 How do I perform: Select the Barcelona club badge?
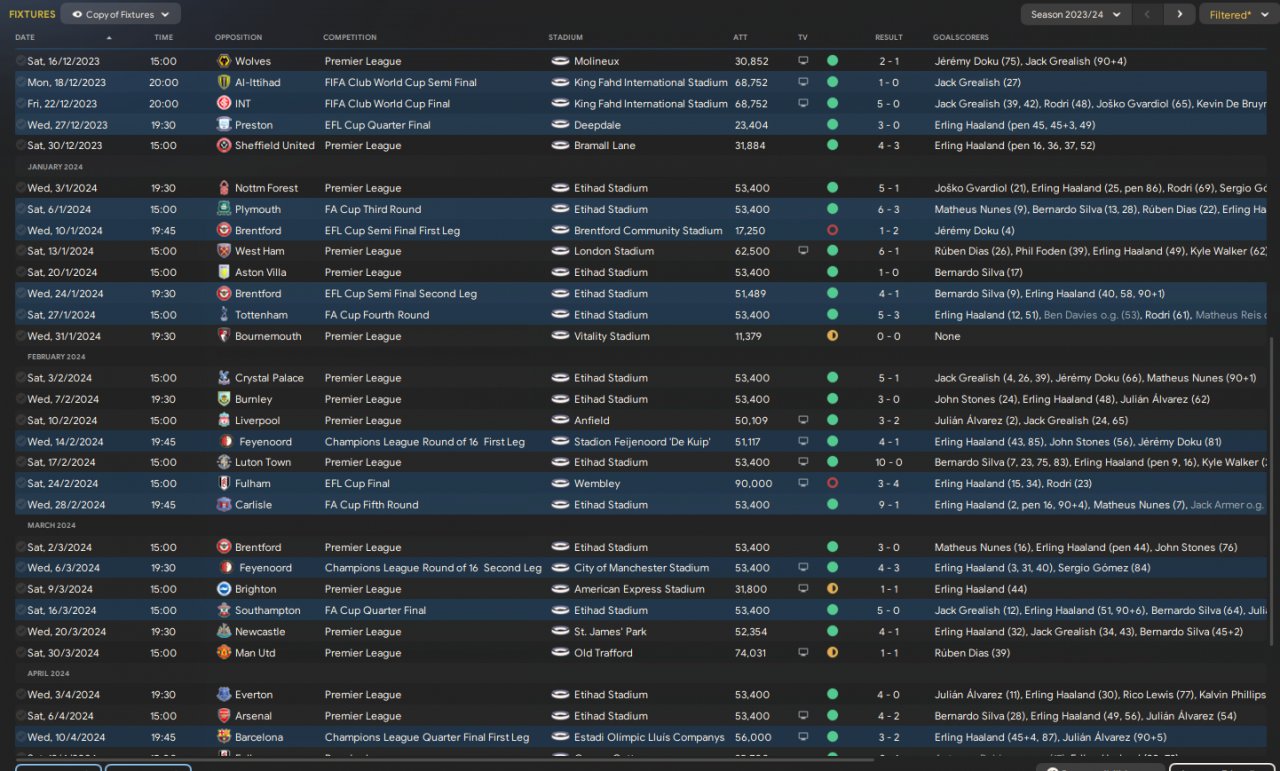[224, 737]
